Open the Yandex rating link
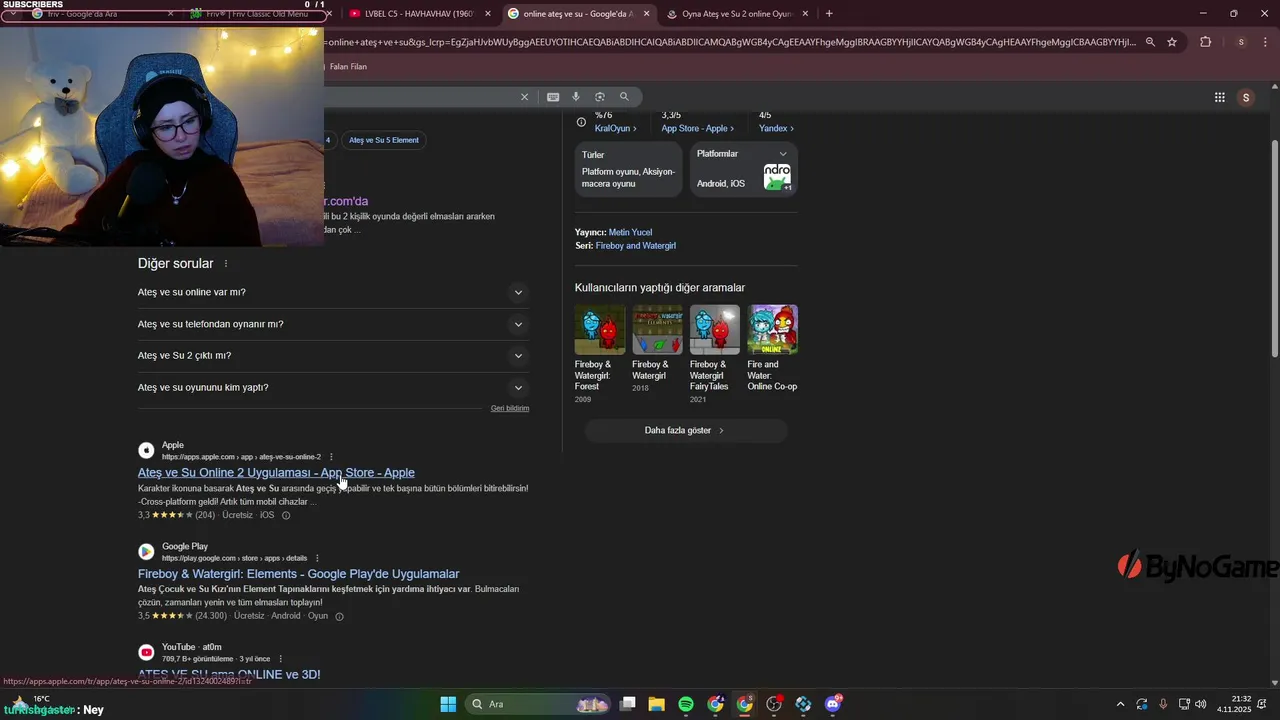Screen dimensions: 1280x720 tap(777, 129)
